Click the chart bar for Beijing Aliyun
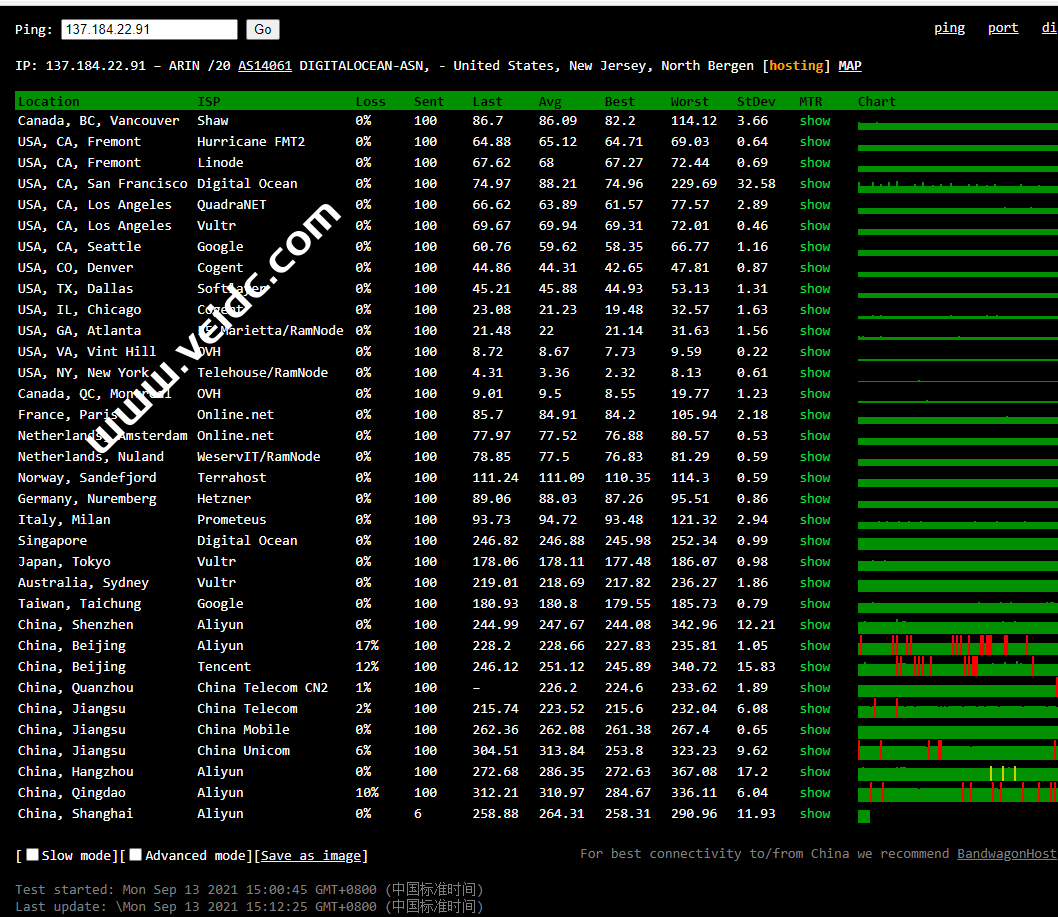 click(956, 647)
